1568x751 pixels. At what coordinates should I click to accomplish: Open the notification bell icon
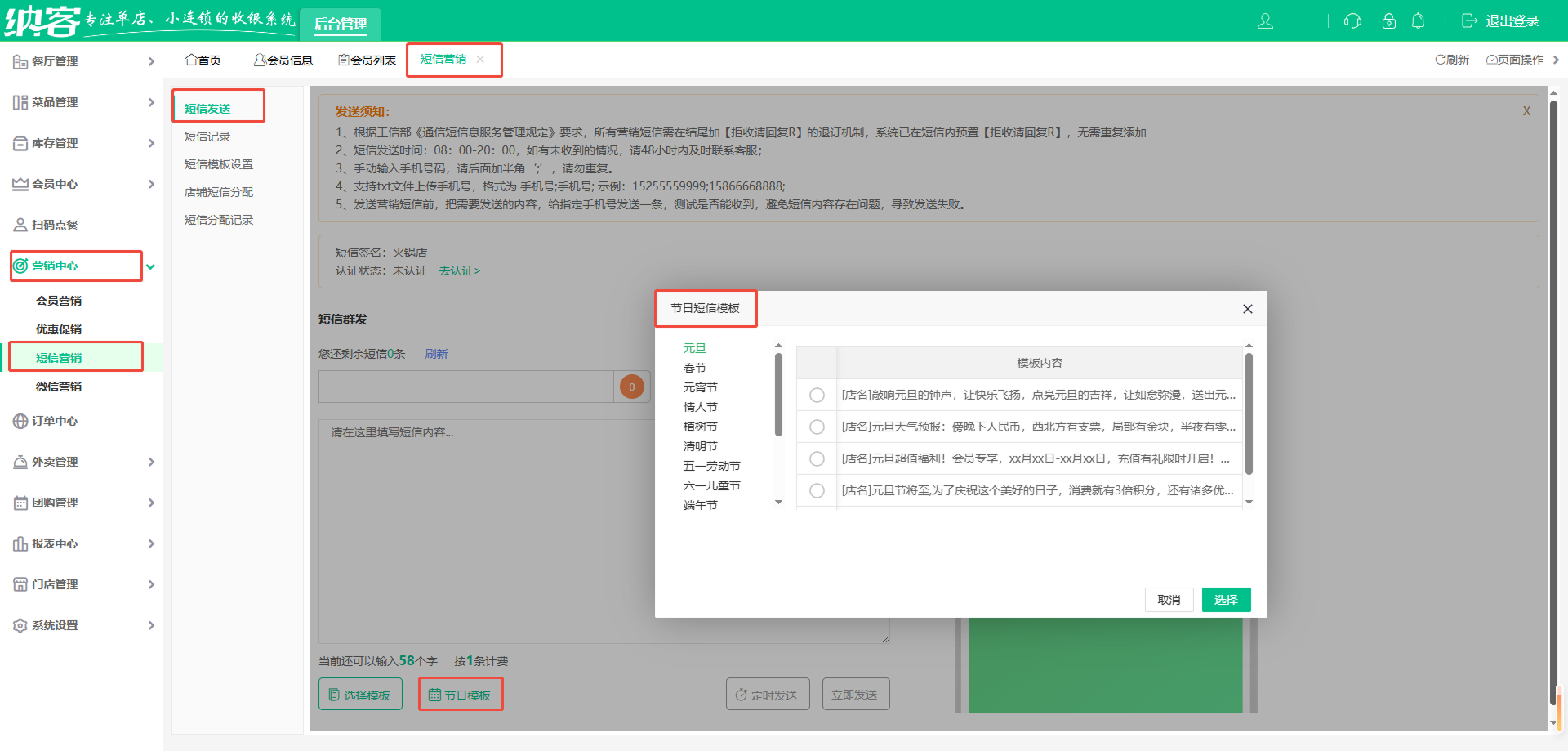pyautogui.click(x=1419, y=21)
